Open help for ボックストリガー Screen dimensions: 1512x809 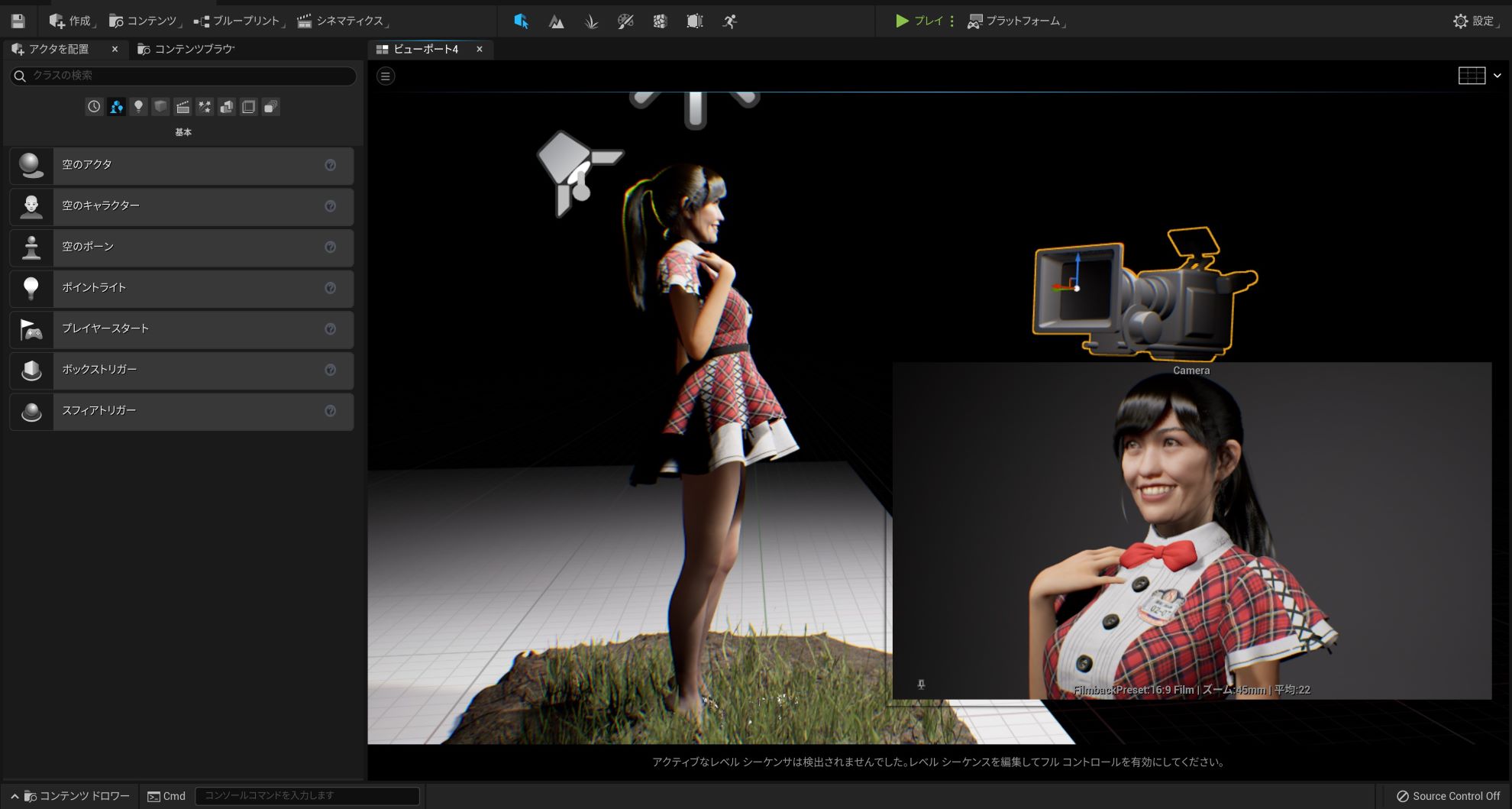(x=331, y=370)
